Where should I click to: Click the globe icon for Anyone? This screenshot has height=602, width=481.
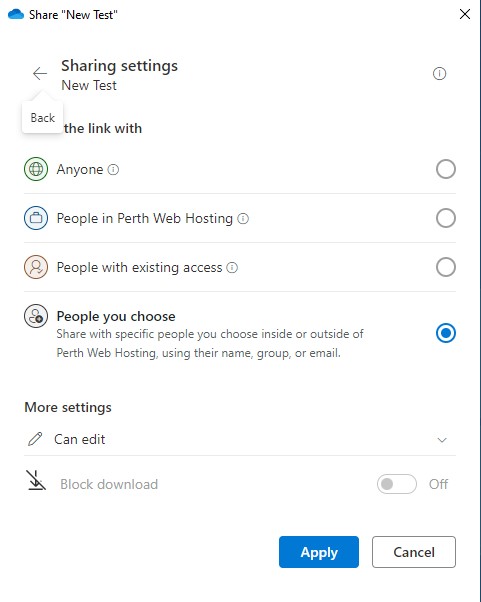tap(36, 169)
